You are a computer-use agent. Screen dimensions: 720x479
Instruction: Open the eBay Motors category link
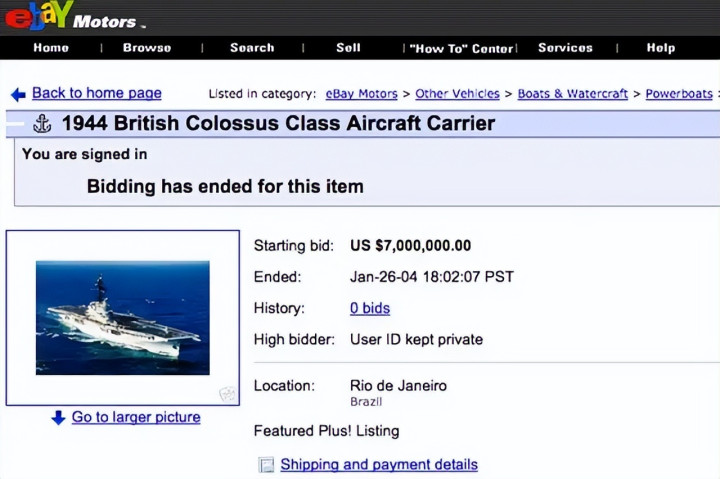(361, 94)
